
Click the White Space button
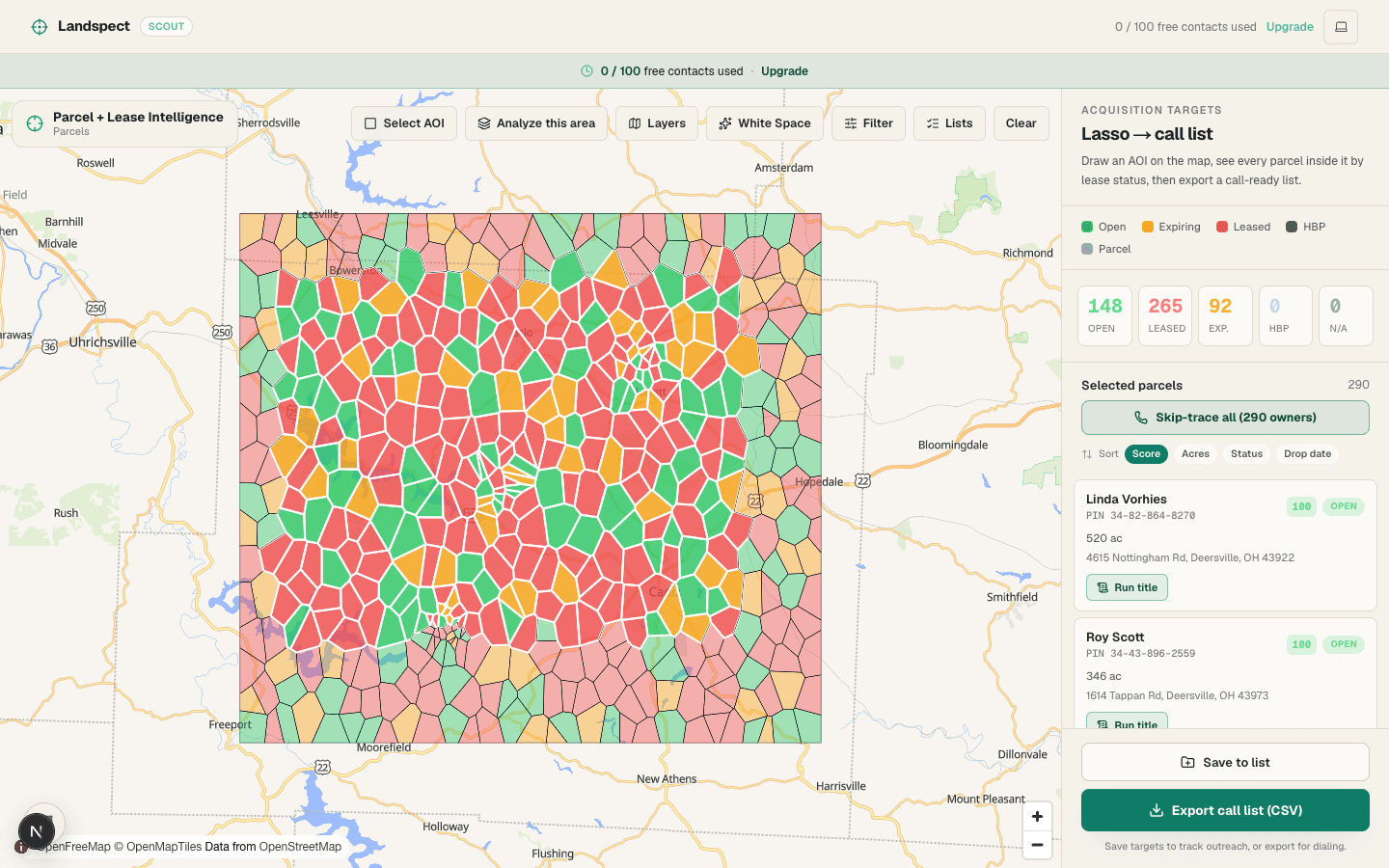pos(765,123)
